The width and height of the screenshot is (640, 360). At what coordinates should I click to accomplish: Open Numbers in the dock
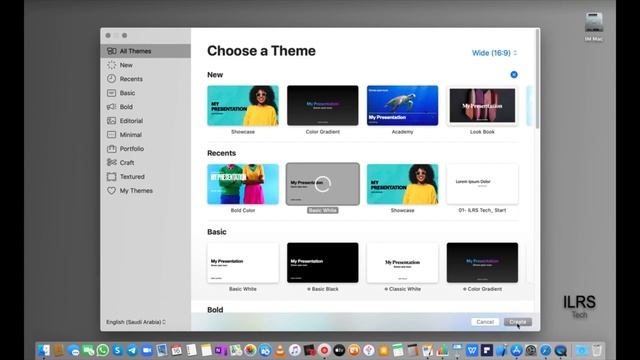(442, 350)
